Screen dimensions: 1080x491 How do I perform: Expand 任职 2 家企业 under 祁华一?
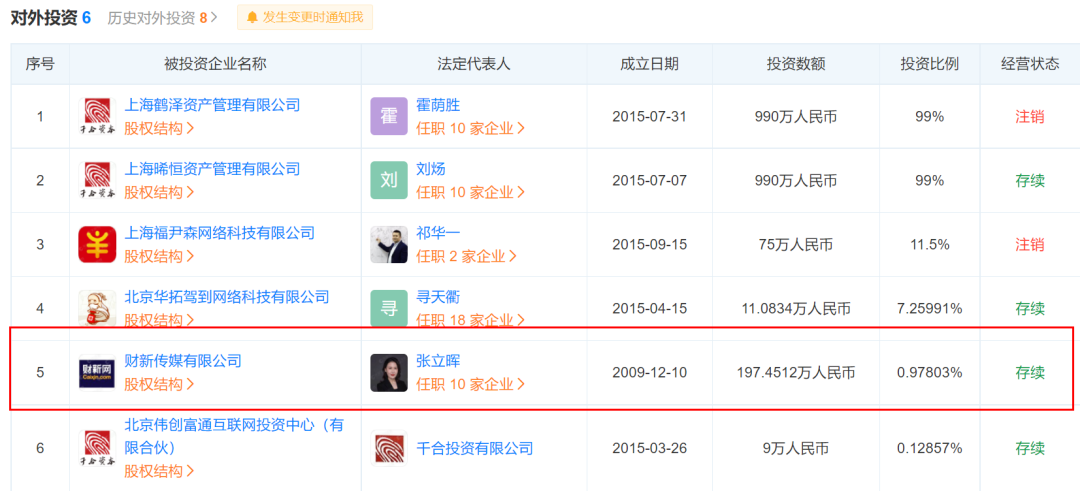coord(466,256)
